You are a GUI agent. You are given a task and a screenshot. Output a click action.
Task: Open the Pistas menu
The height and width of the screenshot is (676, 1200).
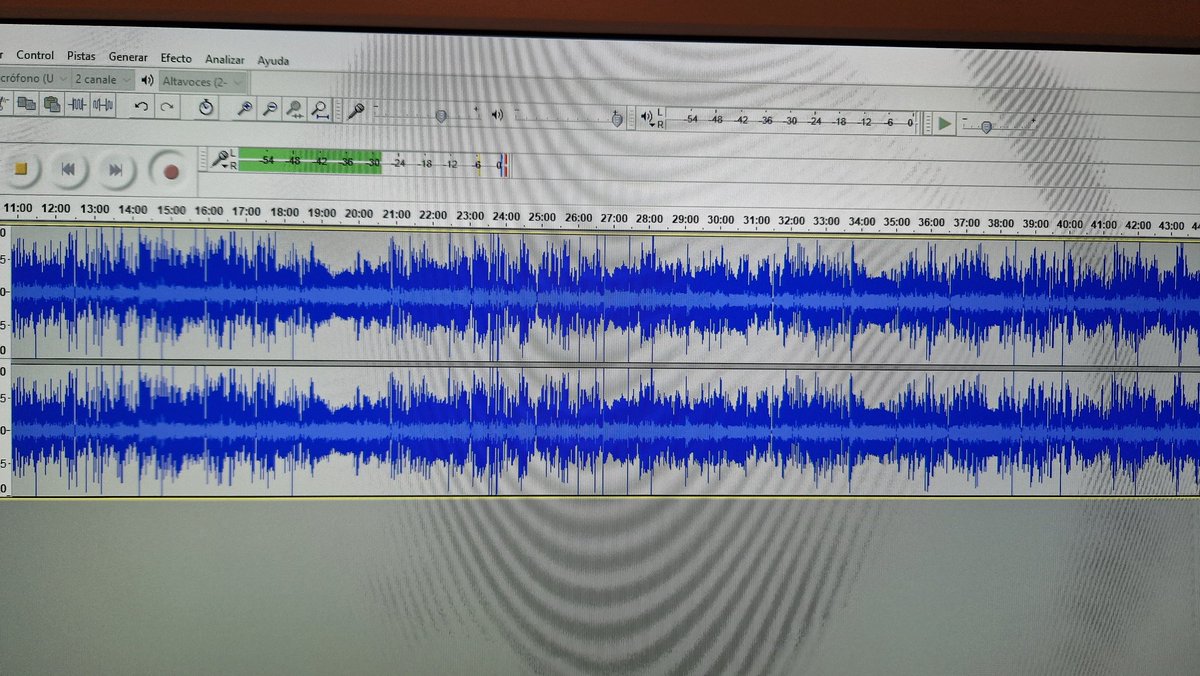point(82,56)
